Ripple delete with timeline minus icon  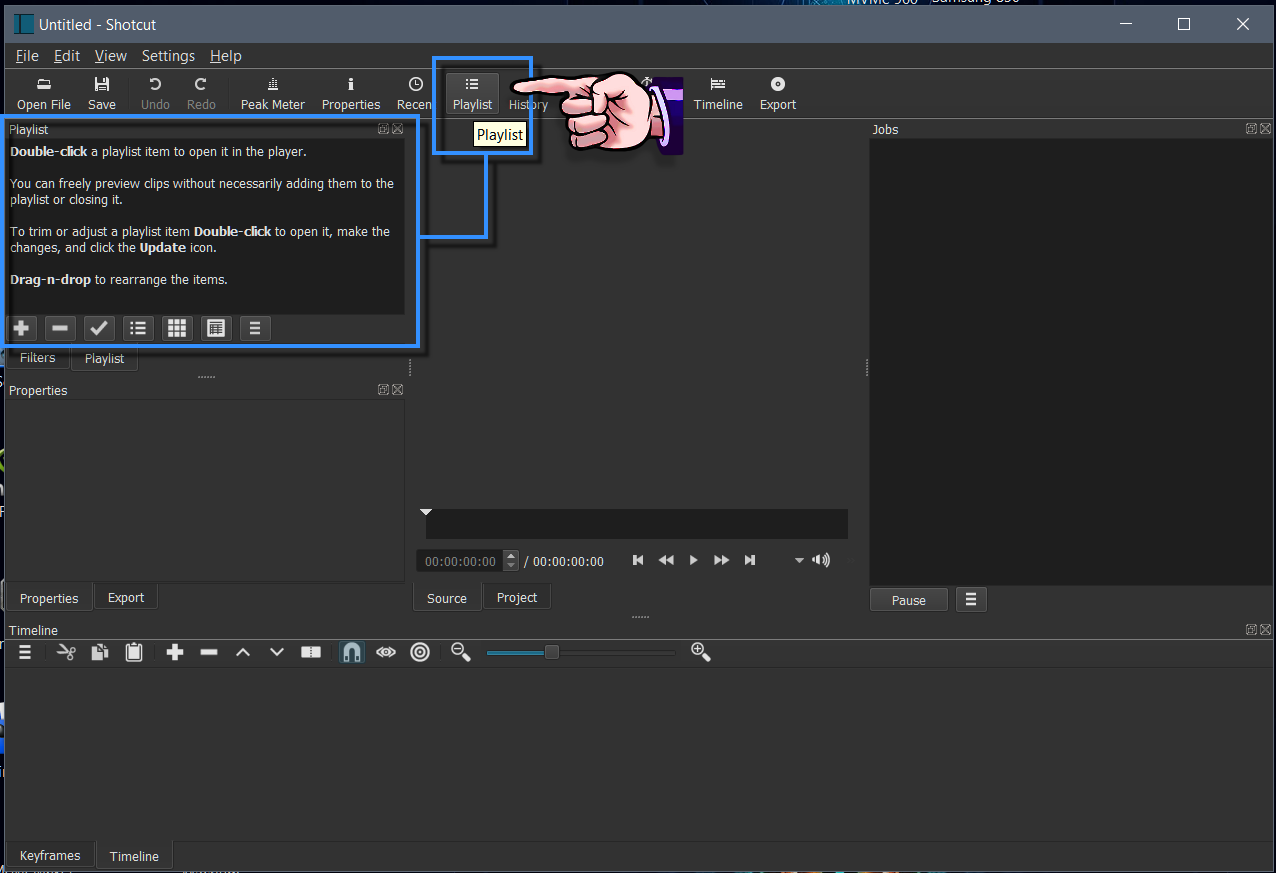209,652
